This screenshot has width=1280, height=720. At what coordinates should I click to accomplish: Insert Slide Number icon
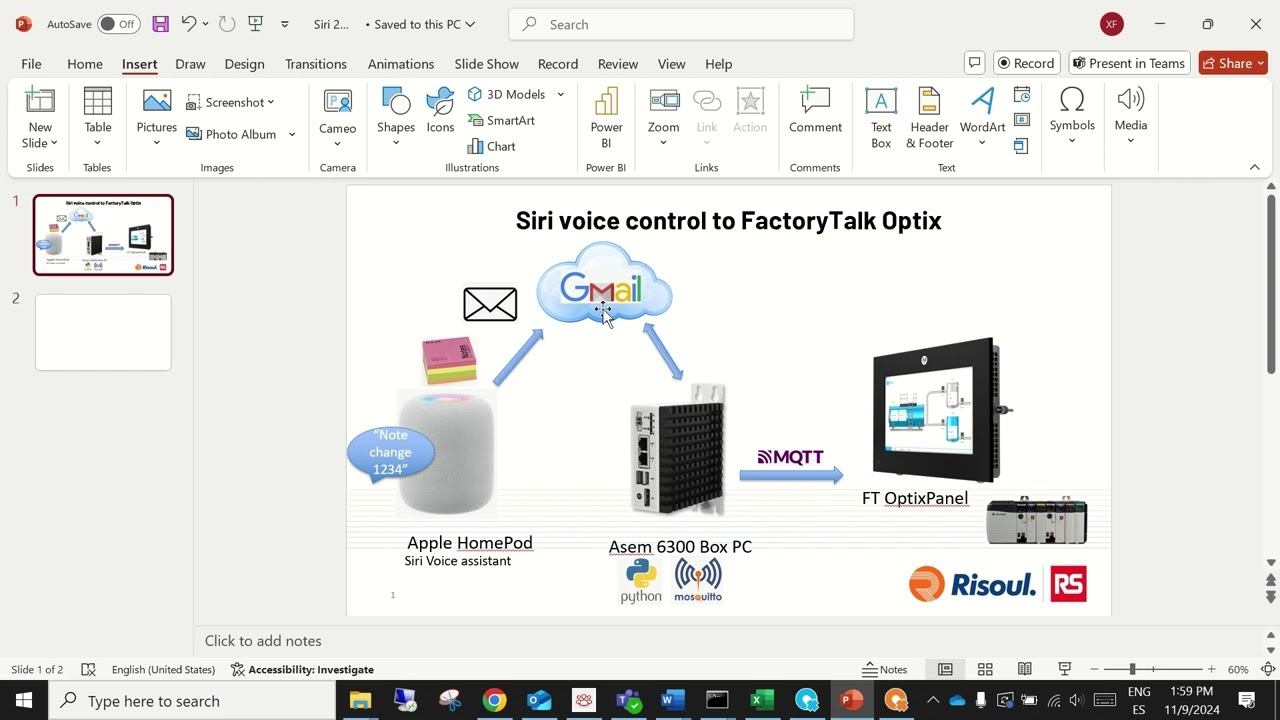pos(1021,120)
